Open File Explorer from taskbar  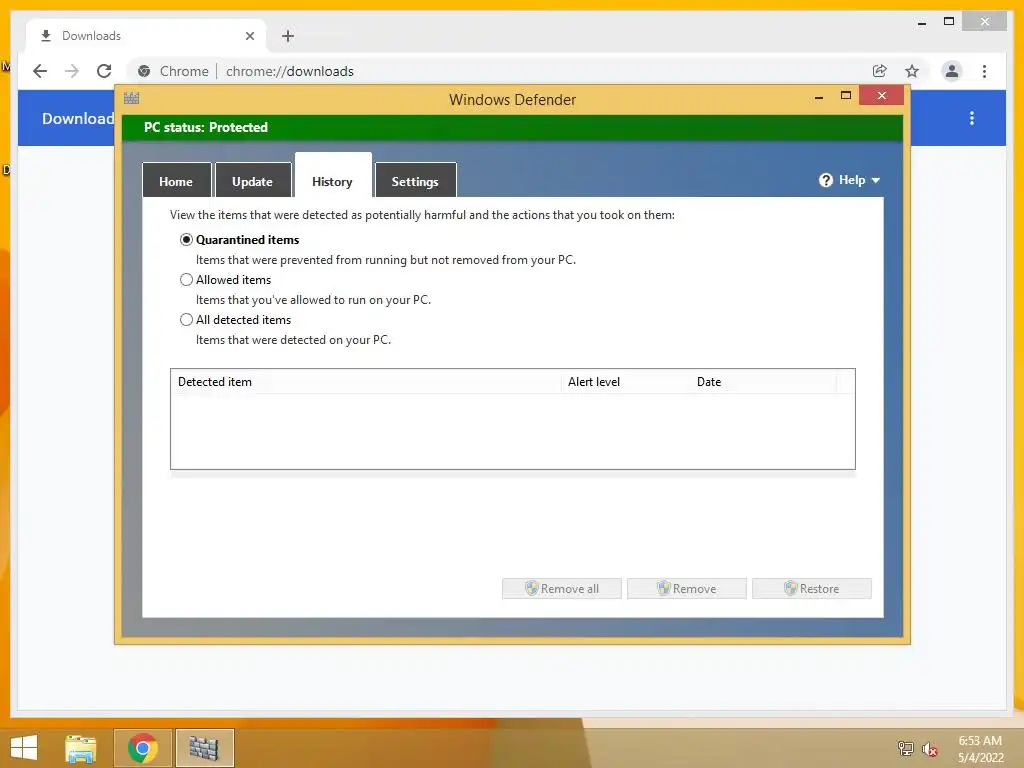[x=81, y=748]
